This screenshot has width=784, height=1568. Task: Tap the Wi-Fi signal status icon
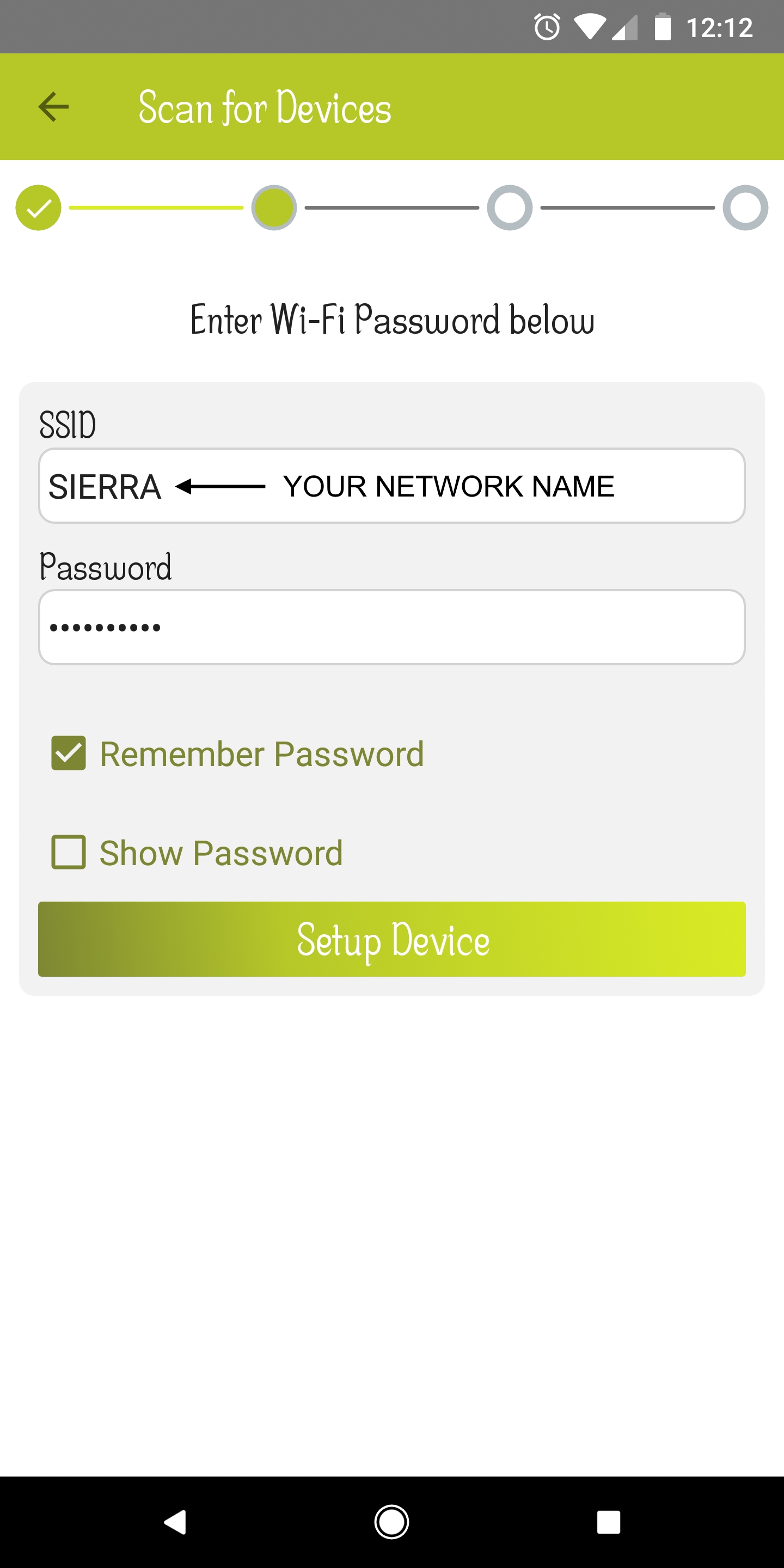point(589,27)
